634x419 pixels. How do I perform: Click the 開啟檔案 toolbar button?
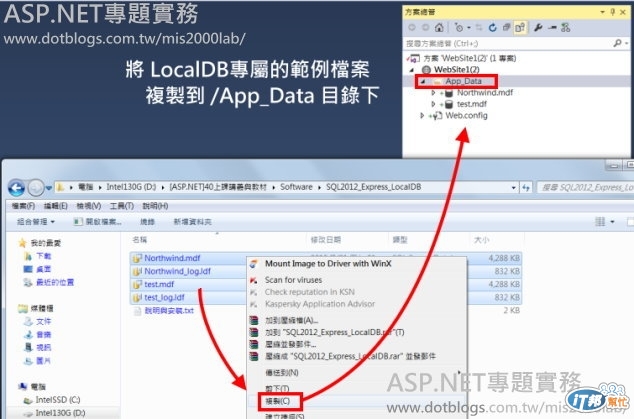(x=97, y=222)
